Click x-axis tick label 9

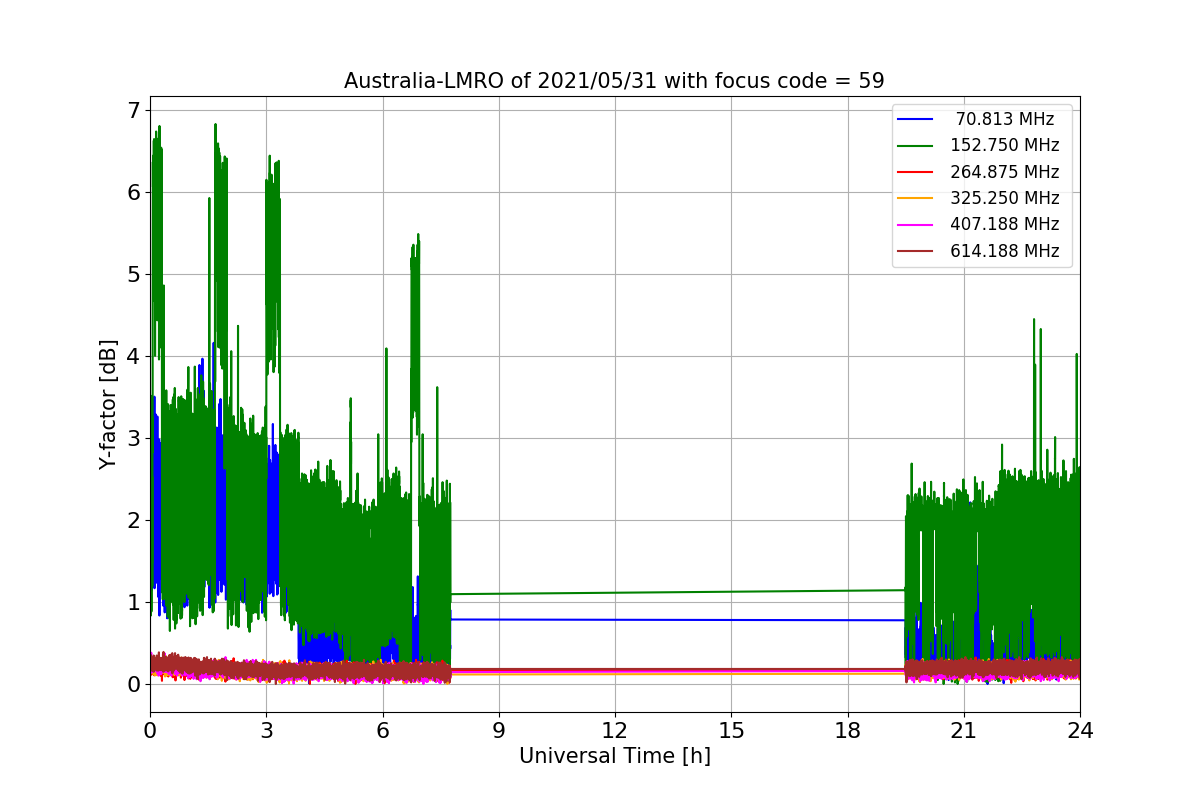(499, 731)
